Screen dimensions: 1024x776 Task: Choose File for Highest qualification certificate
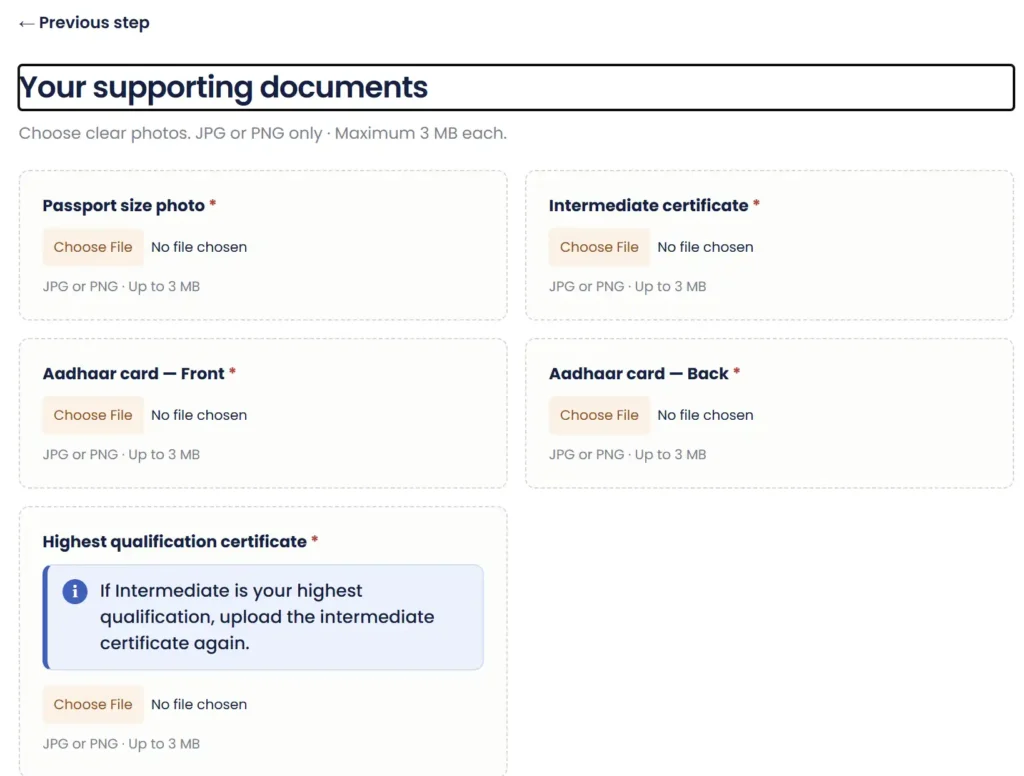tap(93, 704)
